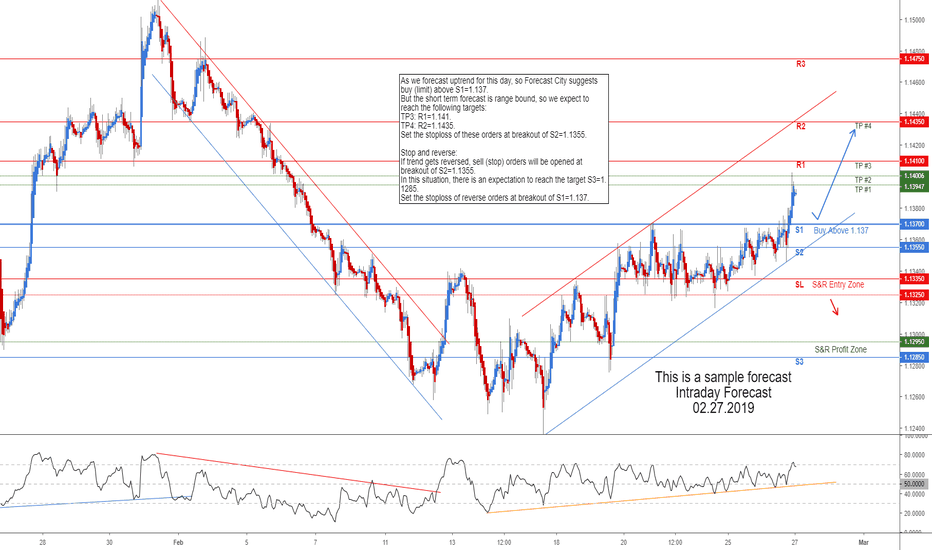Click the 'S&R Profit Zone' annotation

840,350
